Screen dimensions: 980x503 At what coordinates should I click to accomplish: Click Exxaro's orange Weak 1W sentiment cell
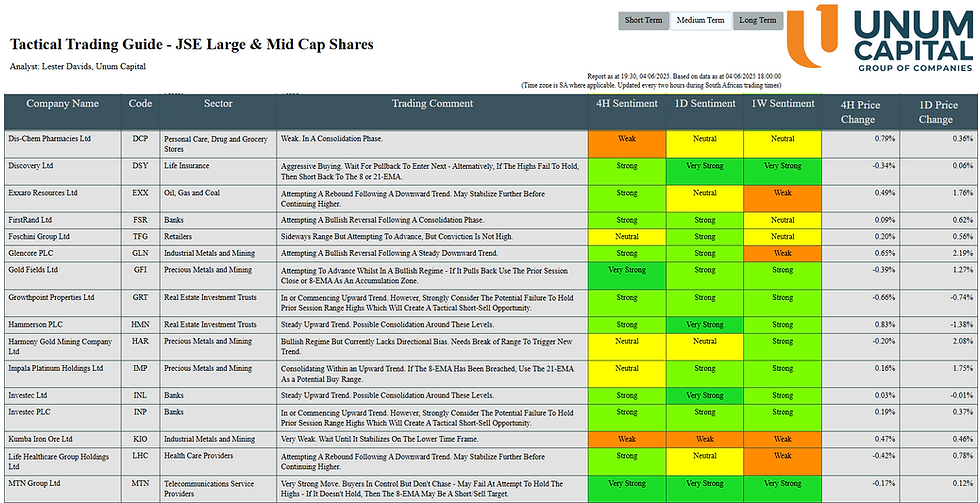pyautogui.click(x=782, y=199)
